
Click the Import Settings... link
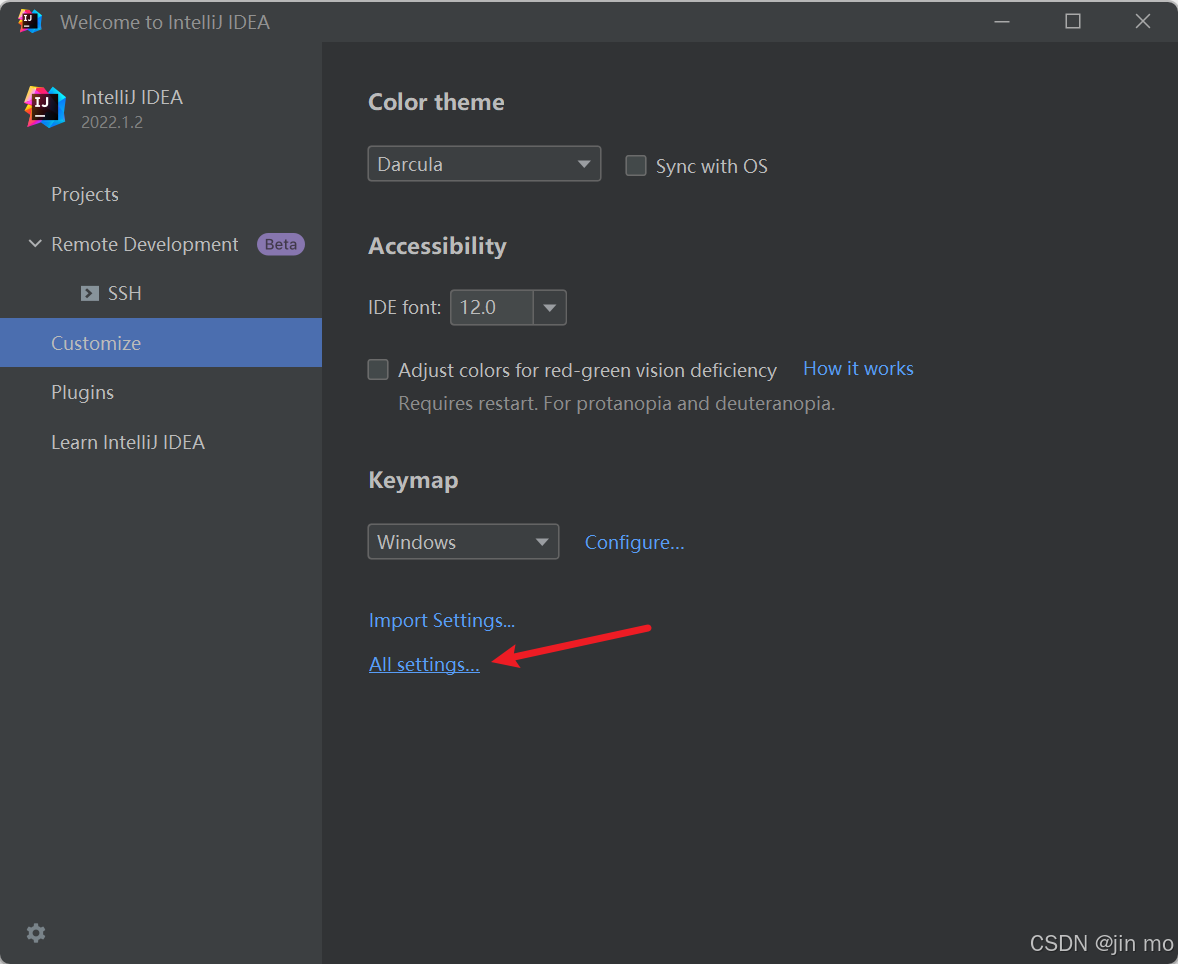pyautogui.click(x=442, y=620)
